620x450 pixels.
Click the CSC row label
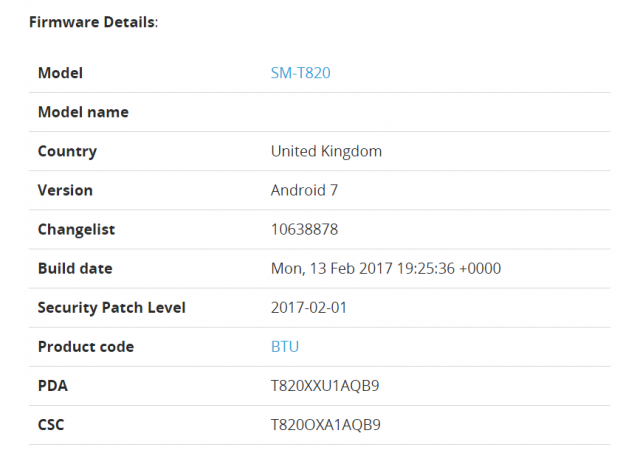(51, 425)
